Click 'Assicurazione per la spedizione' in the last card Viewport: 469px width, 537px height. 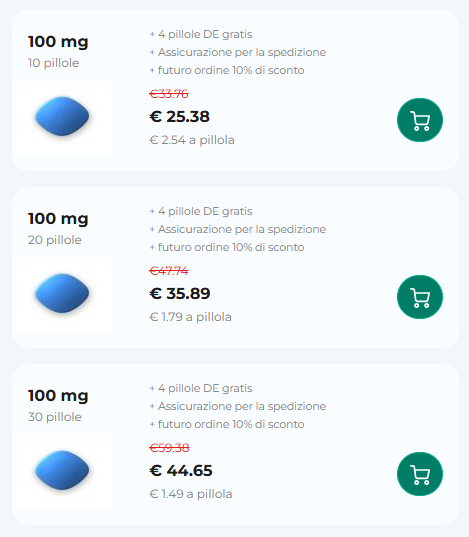tap(242, 407)
